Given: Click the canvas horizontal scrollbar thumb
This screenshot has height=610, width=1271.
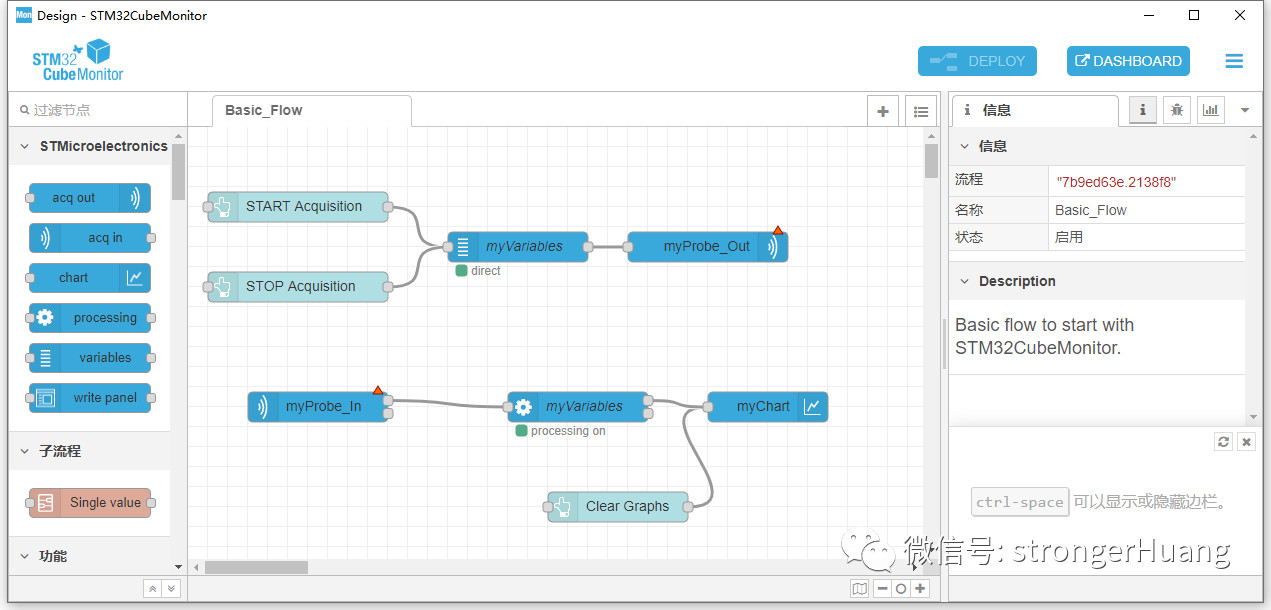Looking at the screenshot, I should click(x=256, y=567).
